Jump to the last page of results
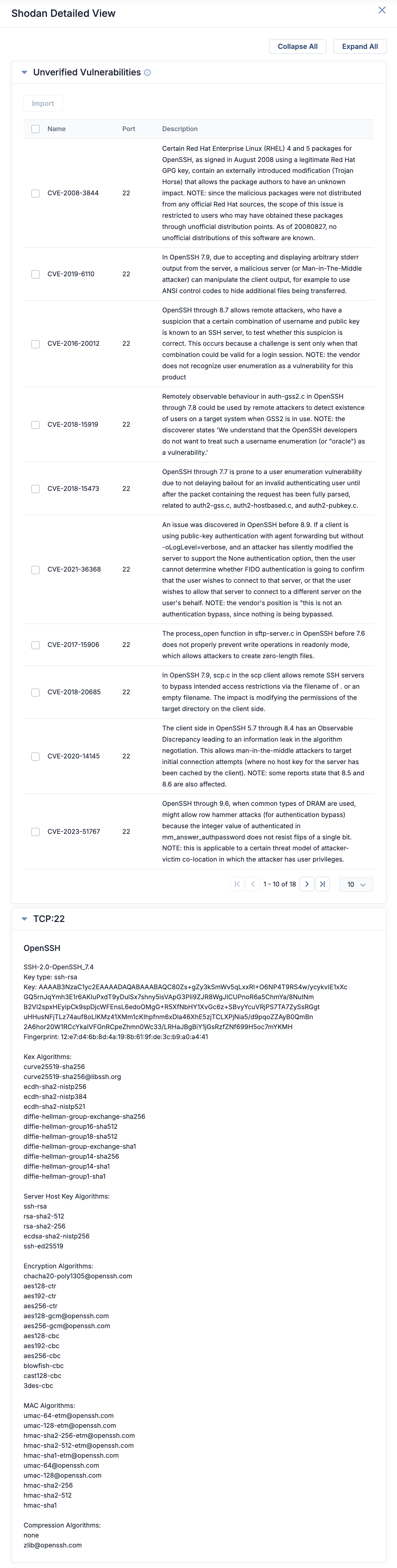The image size is (397, 1568). [x=322, y=884]
